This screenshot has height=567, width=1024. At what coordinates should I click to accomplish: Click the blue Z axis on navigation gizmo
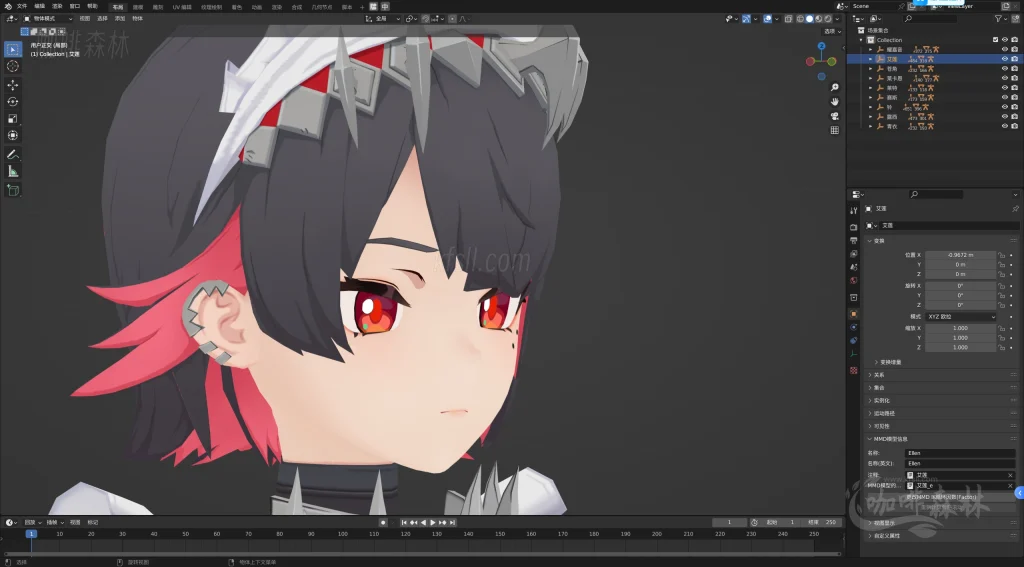click(x=821, y=46)
